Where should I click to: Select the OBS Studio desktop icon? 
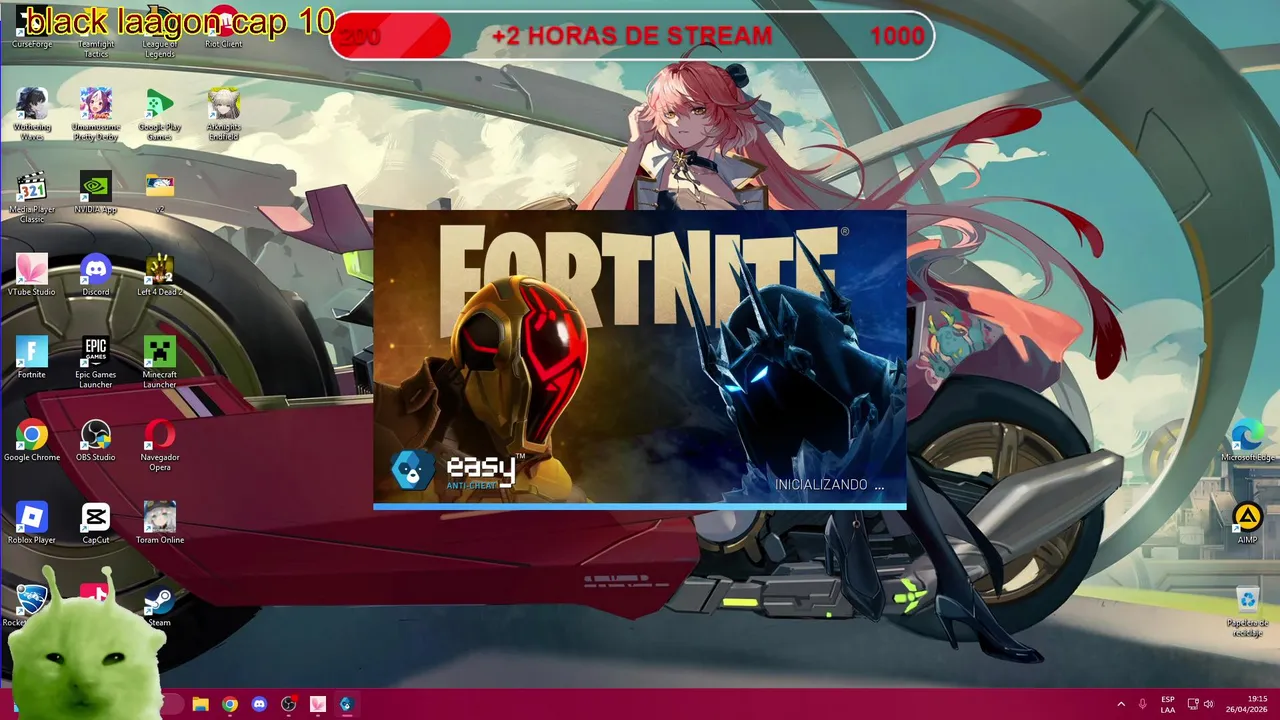(x=96, y=440)
